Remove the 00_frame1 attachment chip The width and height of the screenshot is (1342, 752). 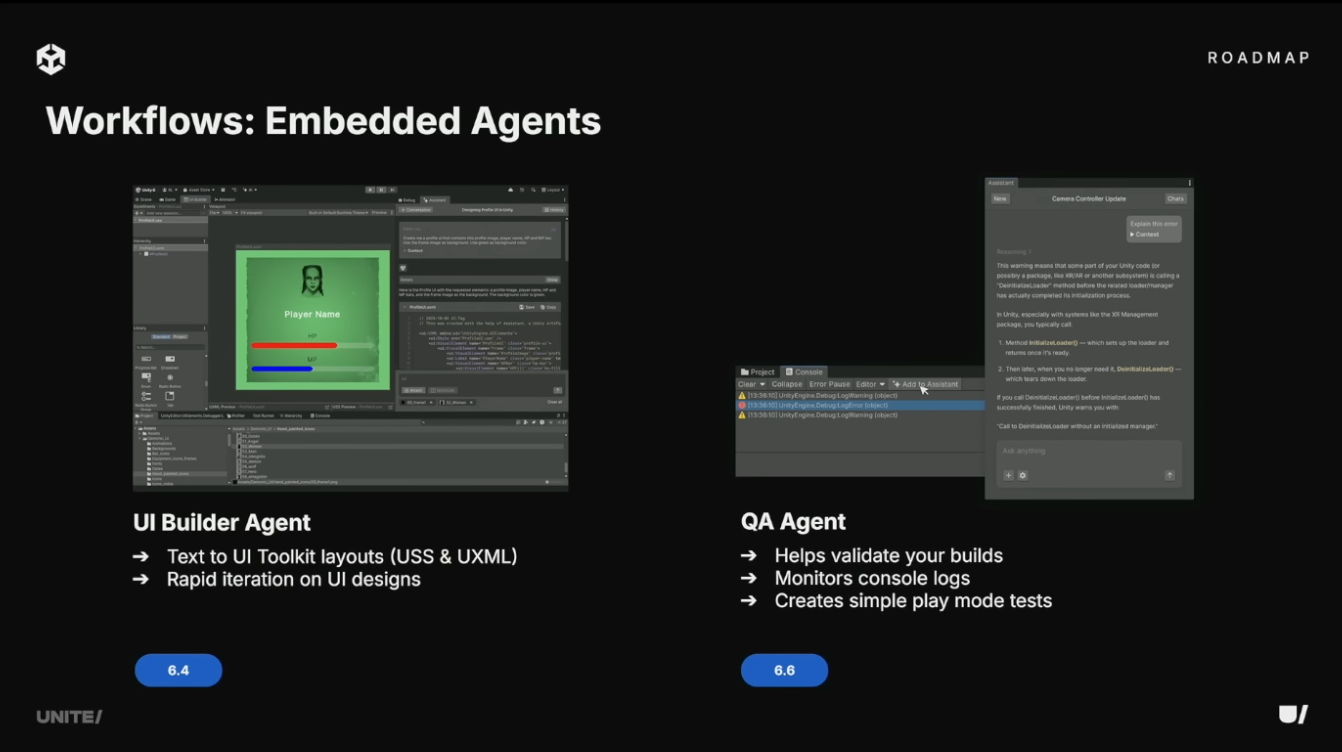(x=431, y=402)
